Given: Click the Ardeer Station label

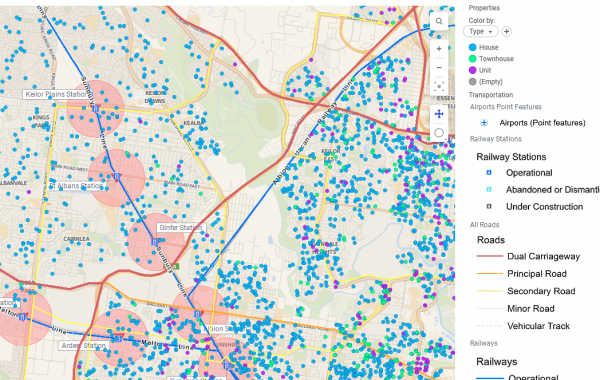Looking at the screenshot, I should (83, 346).
